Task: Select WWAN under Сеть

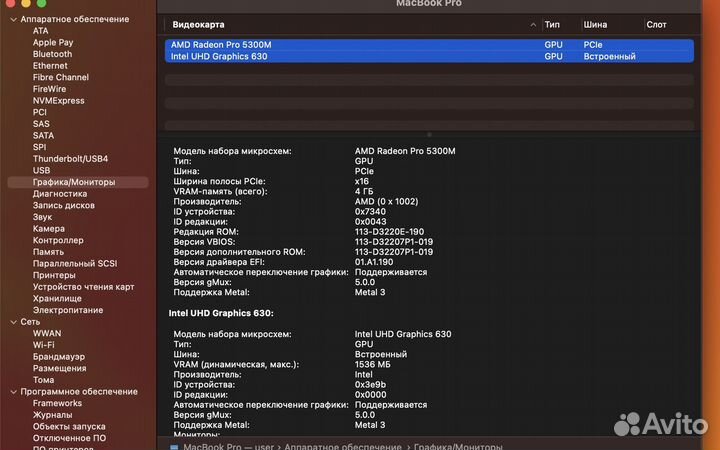Action: click(47, 333)
